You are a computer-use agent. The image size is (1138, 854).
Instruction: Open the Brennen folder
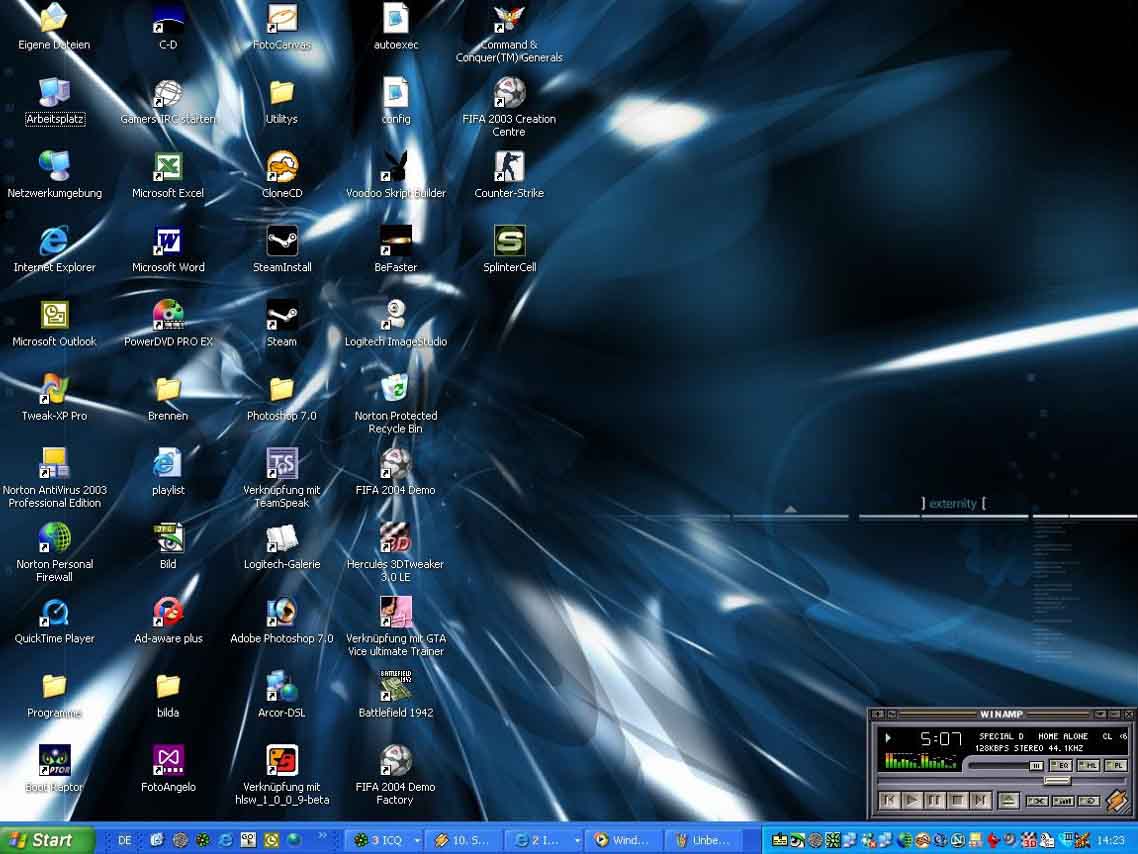coord(168,398)
